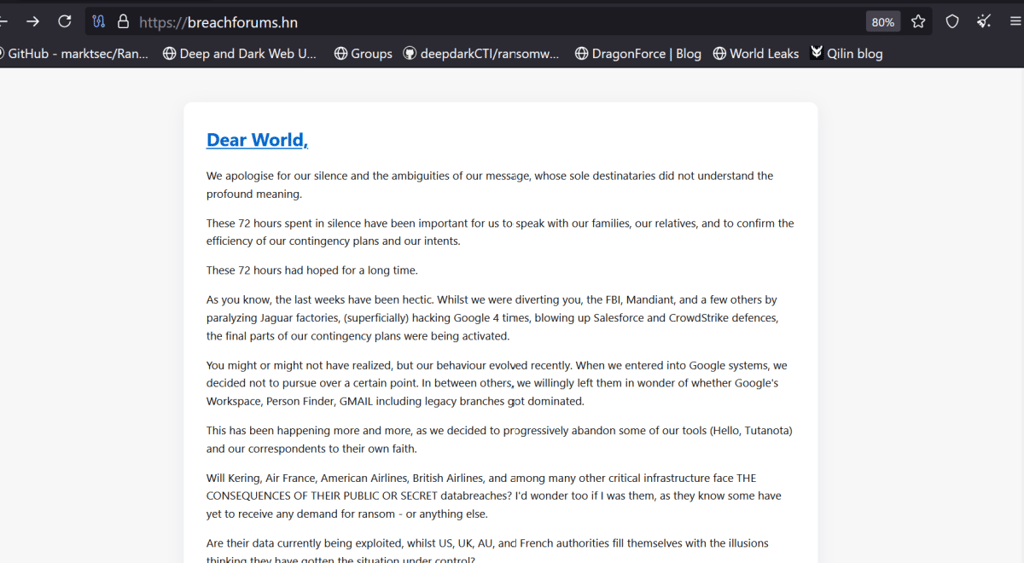
Task: Bookmark this page with star icon
Action: pyautogui.click(x=918, y=22)
